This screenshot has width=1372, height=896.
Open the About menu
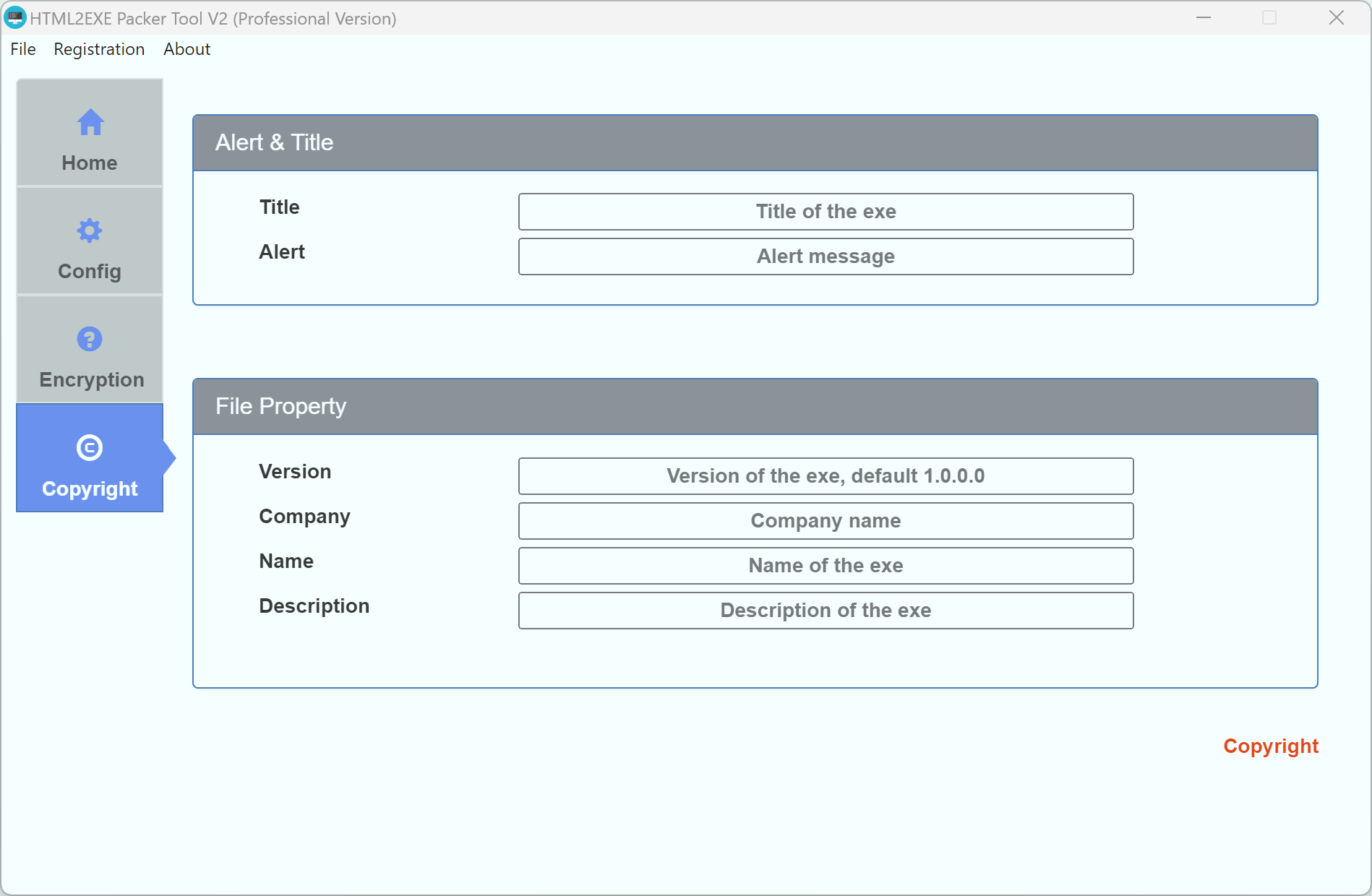pyautogui.click(x=186, y=49)
